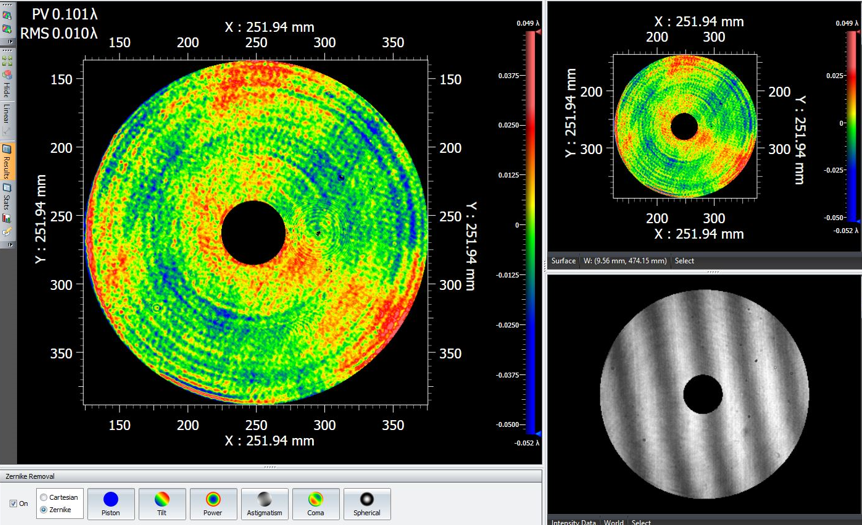Viewport: 862px width, 525px height.
Task: Toggle Coma Zernike removal button
Action: (x=315, y=503)
